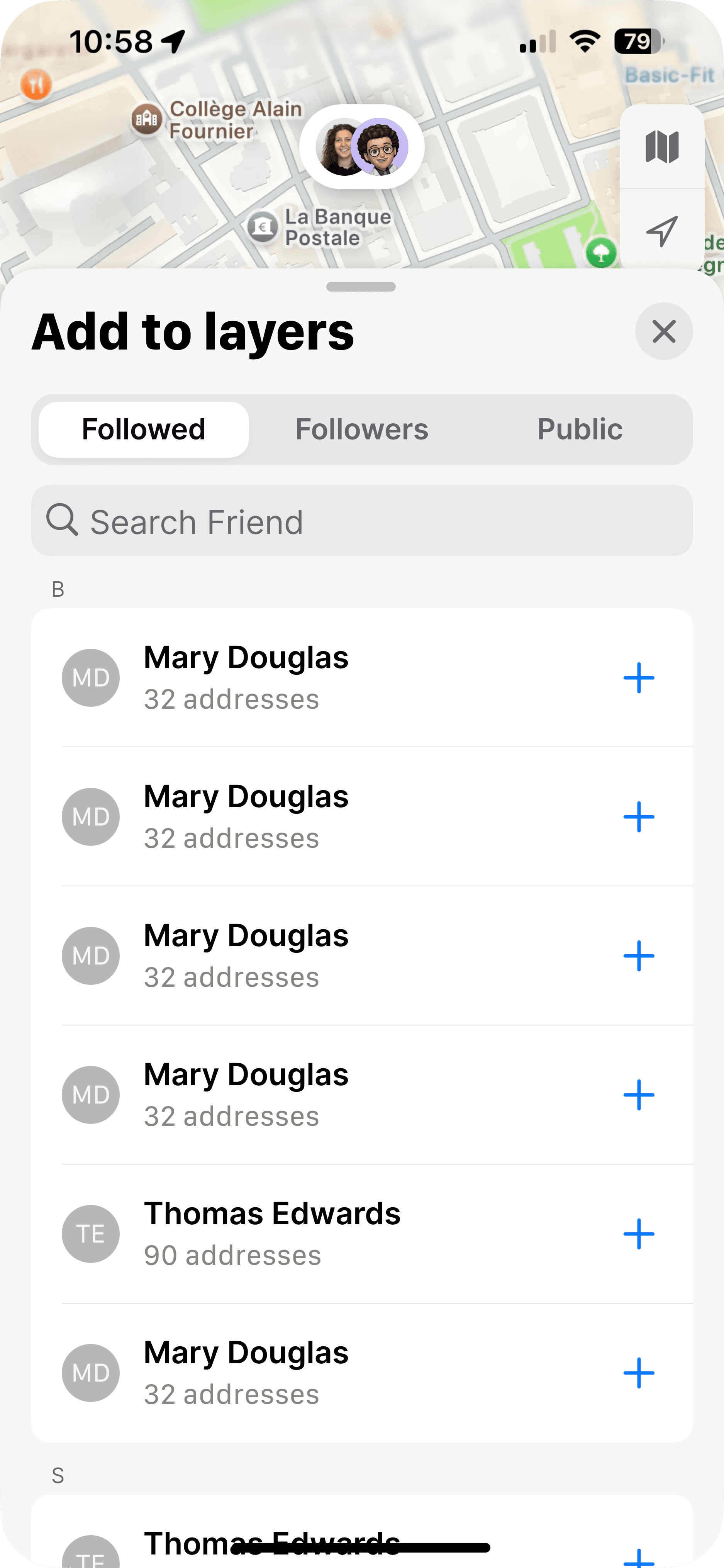Add the last Mary Douglas above section S
The image size is (724, 1568).
pos(638,1373)
